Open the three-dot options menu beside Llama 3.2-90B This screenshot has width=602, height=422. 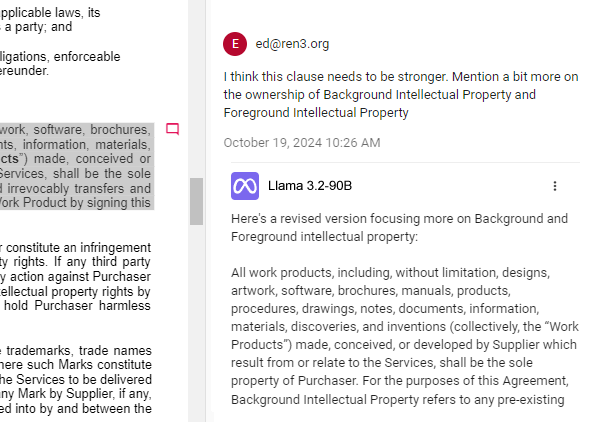(555, 186)
